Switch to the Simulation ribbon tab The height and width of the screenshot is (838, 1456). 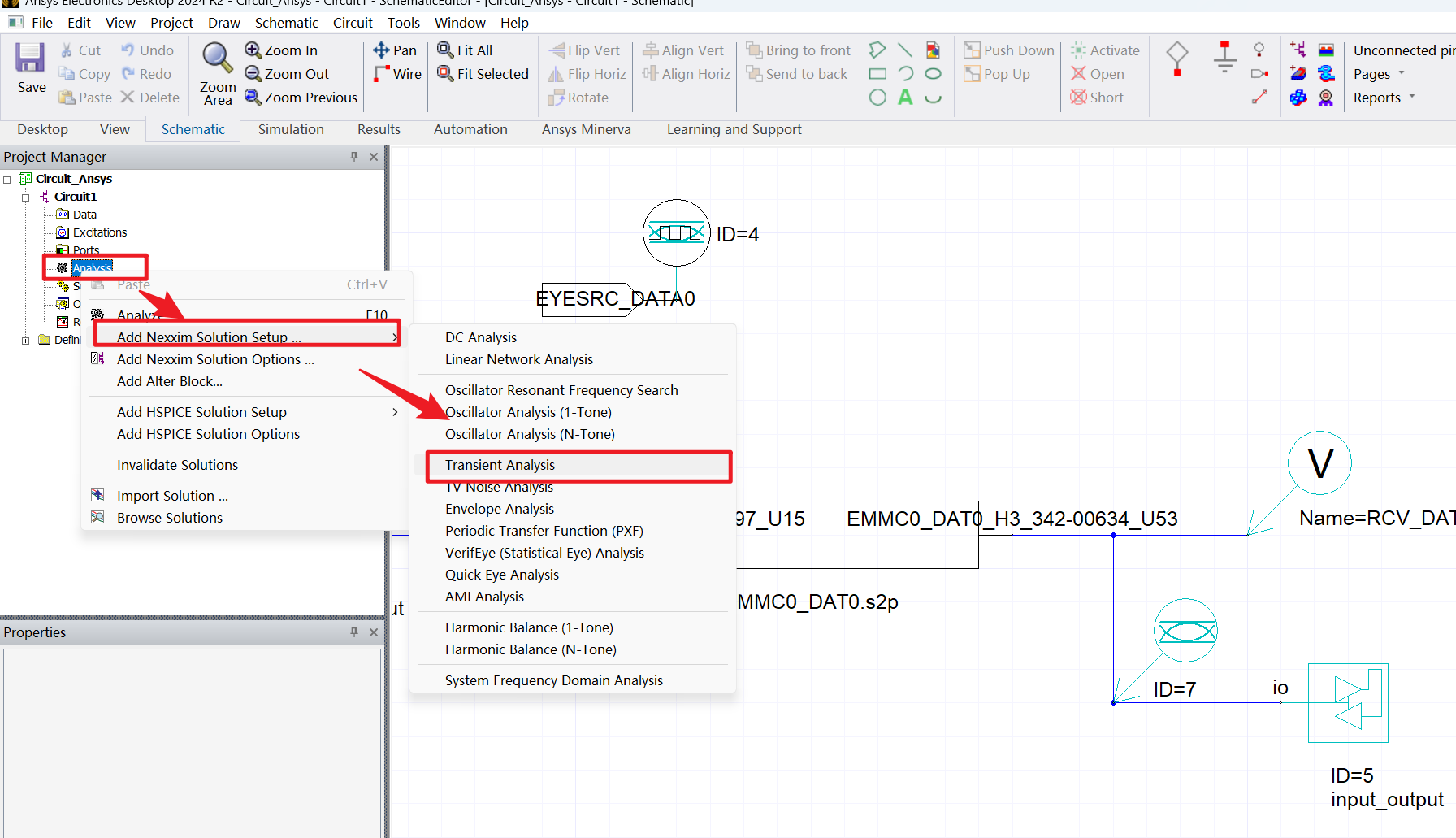(291, 129)
